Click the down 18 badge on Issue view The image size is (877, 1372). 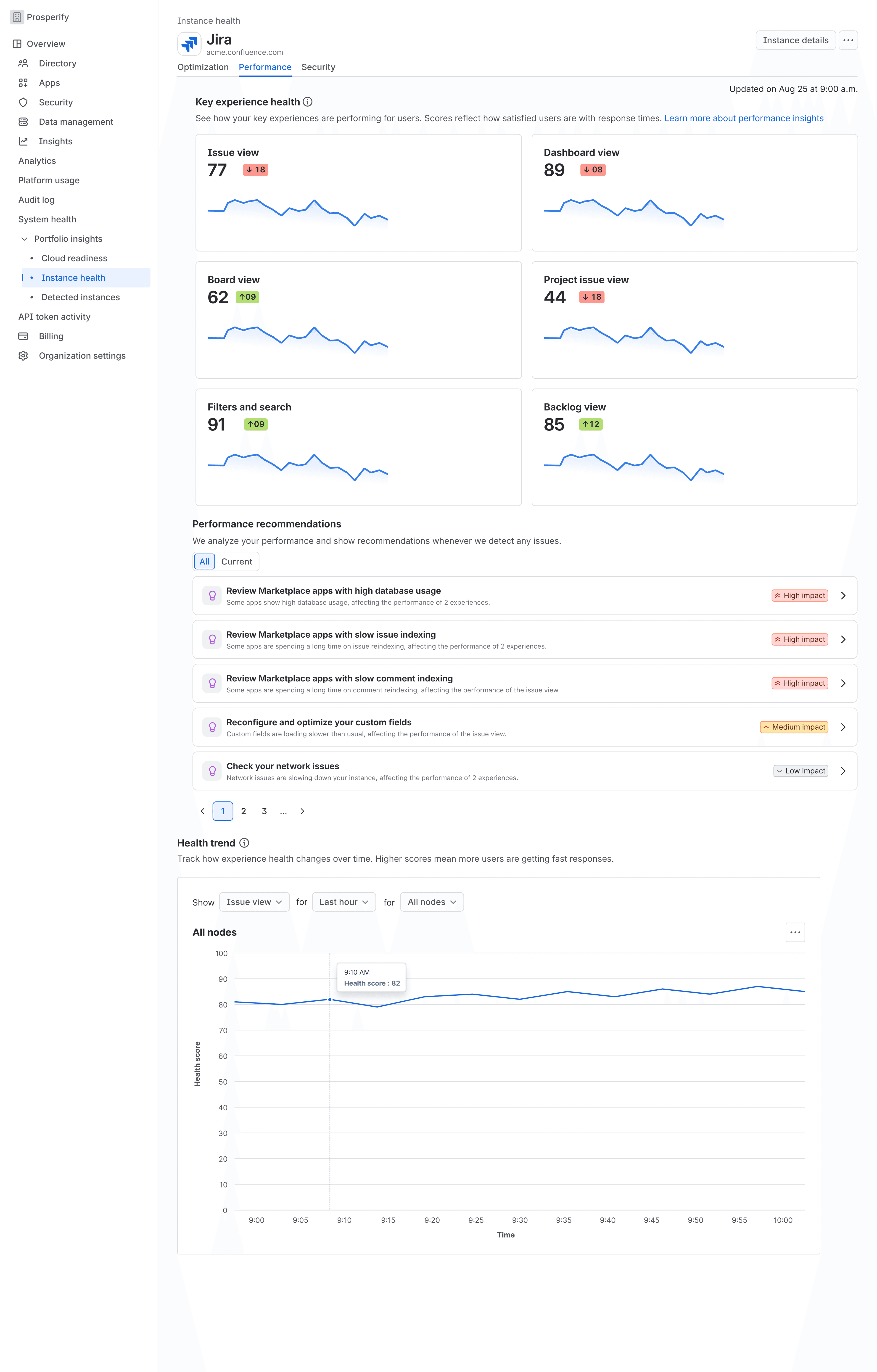(255, 170)
